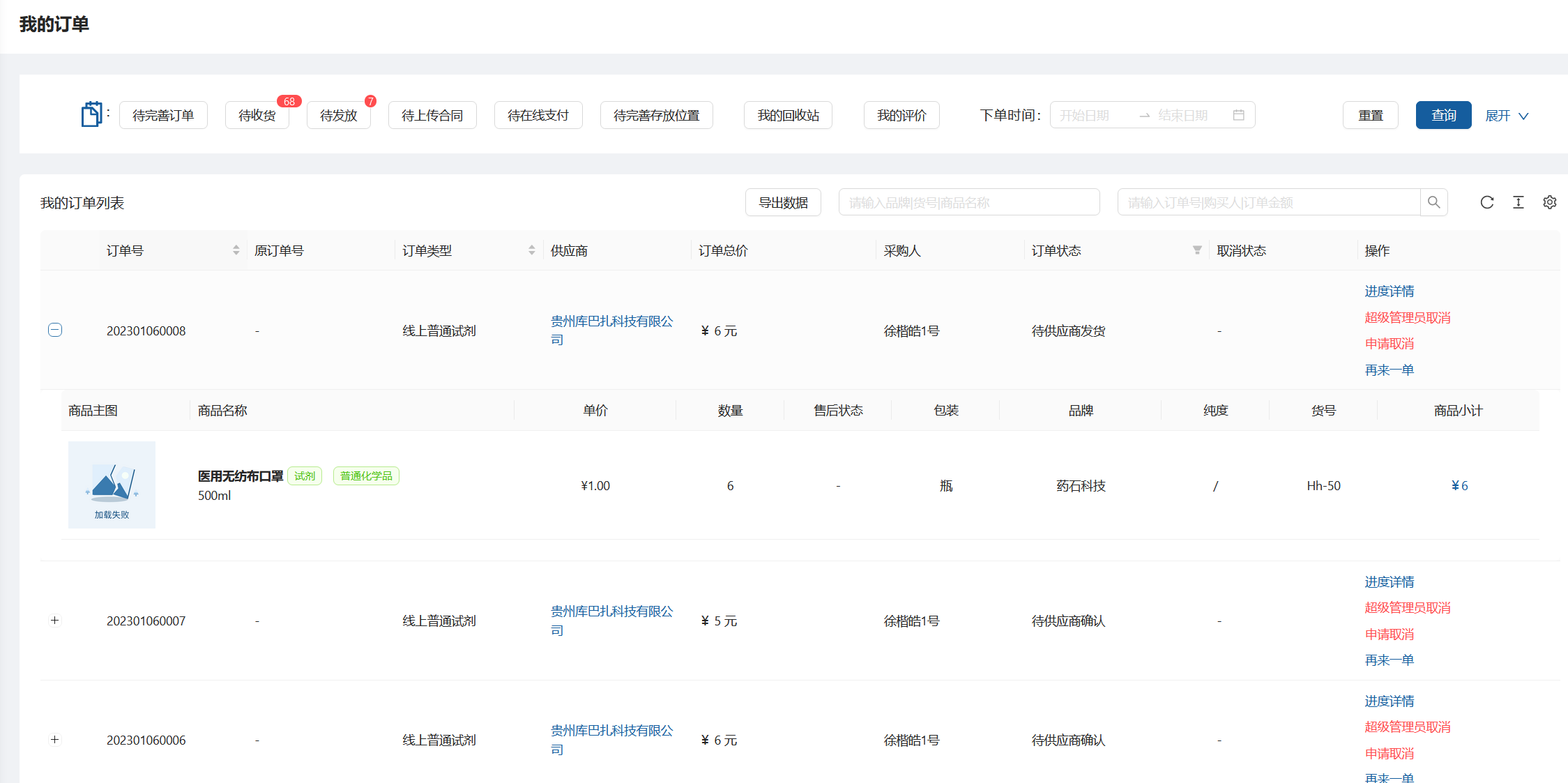Click 再来一单 for order 202301060008
1568x783 pixels.
[1390, 370]
